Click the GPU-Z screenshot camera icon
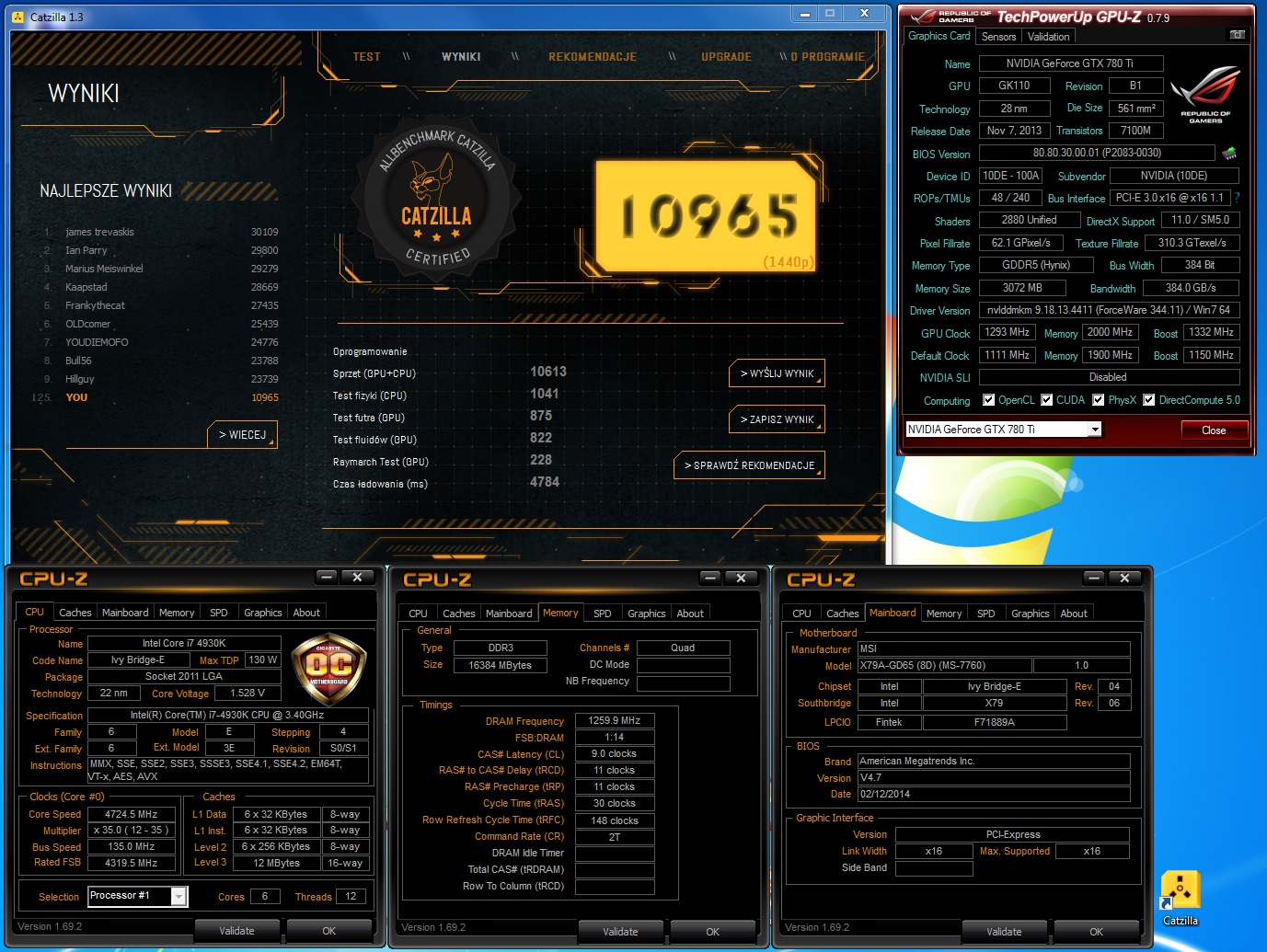This screenshot has height=952, width=1267. 1238,35
